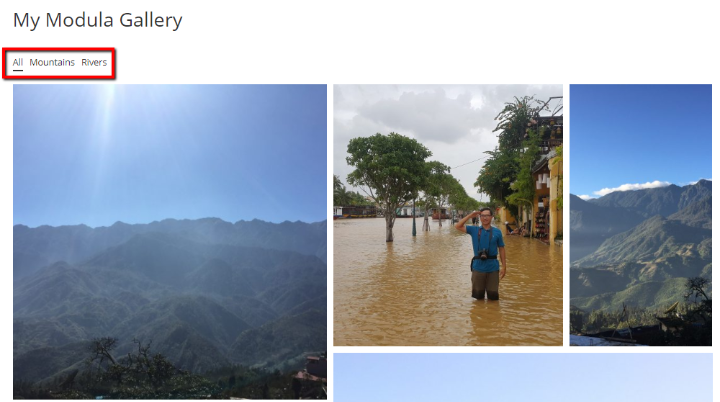Open the flooded street photo

tap(448, 215)
